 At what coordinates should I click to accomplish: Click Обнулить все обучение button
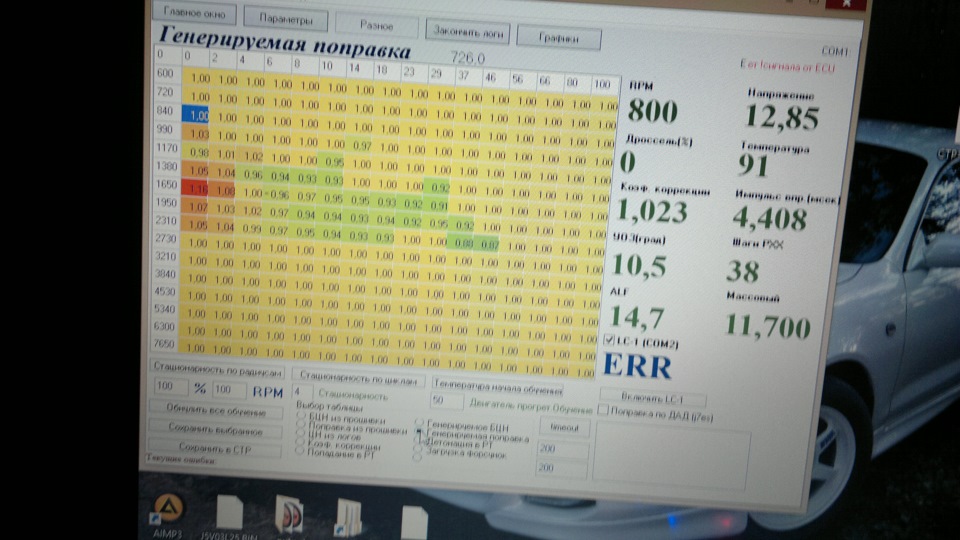coord(216,409)
